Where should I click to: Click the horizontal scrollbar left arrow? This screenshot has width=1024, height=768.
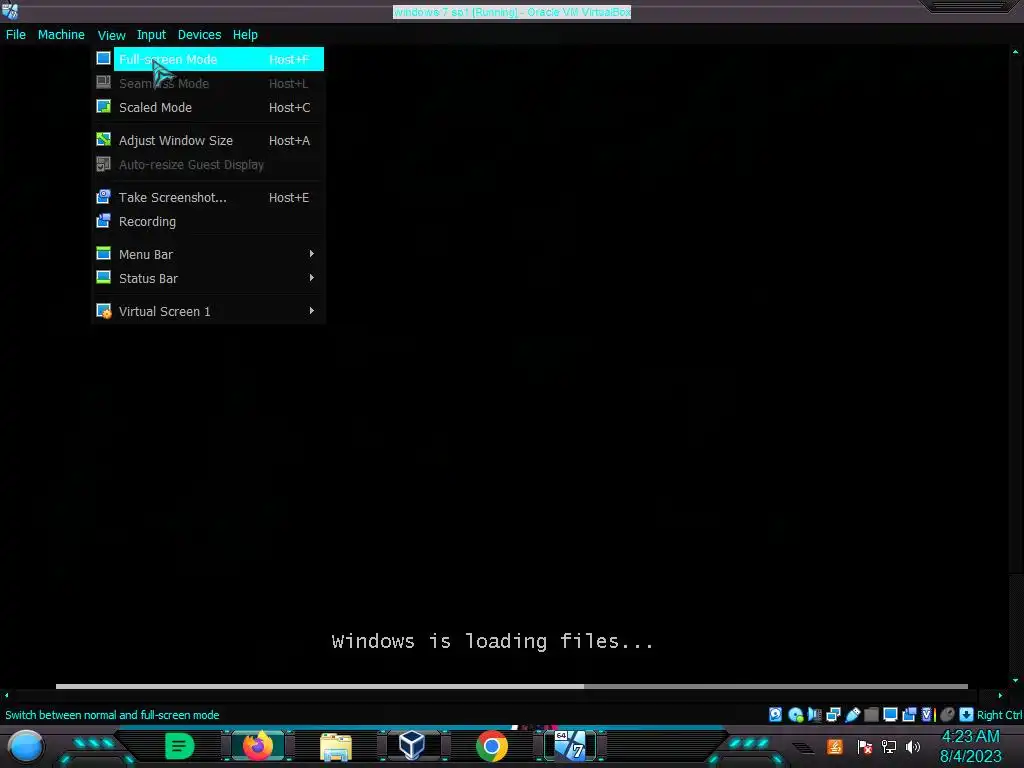(6, 696)
